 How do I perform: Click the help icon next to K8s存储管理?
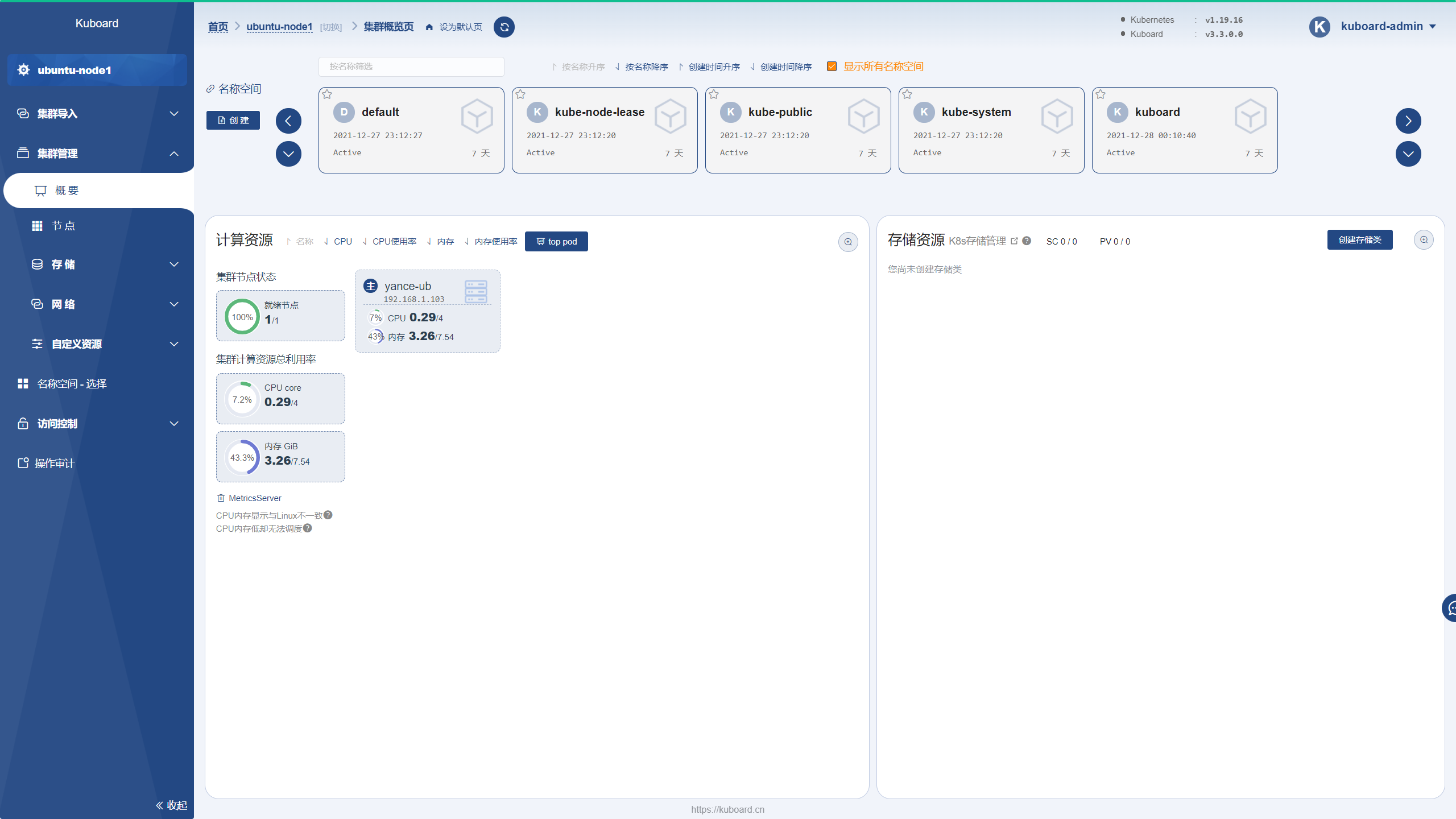coord(1027,241)
